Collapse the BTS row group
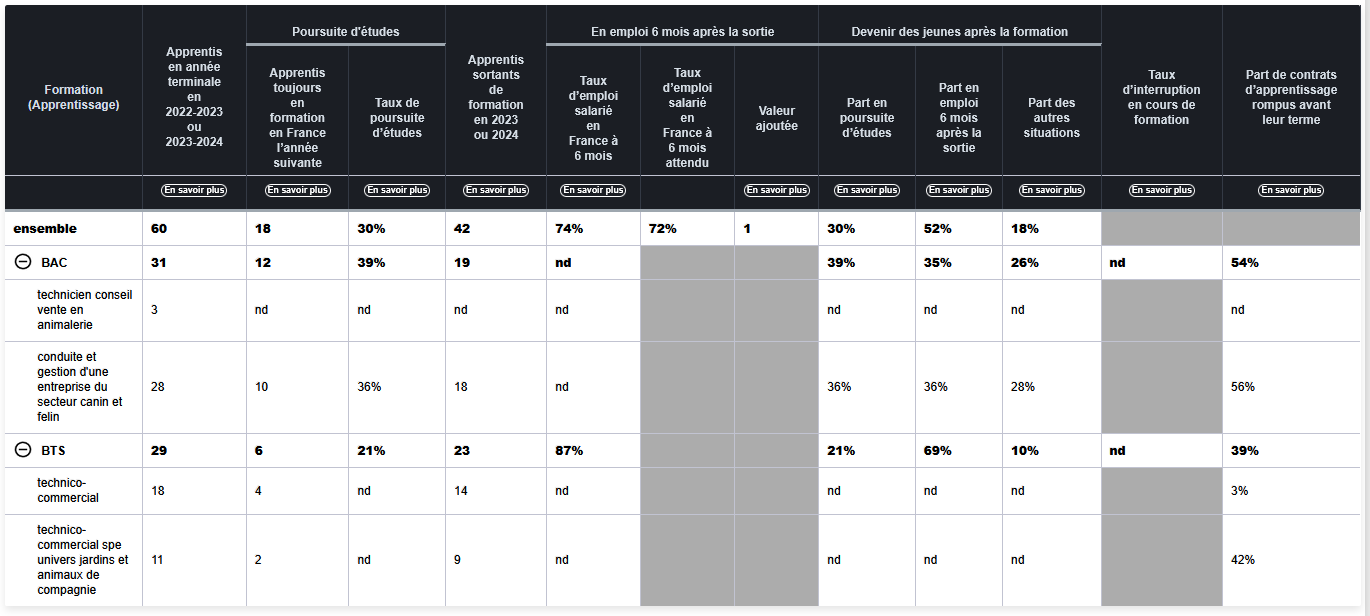Screen dimensions: 1370x616 (x=23, y=450)
